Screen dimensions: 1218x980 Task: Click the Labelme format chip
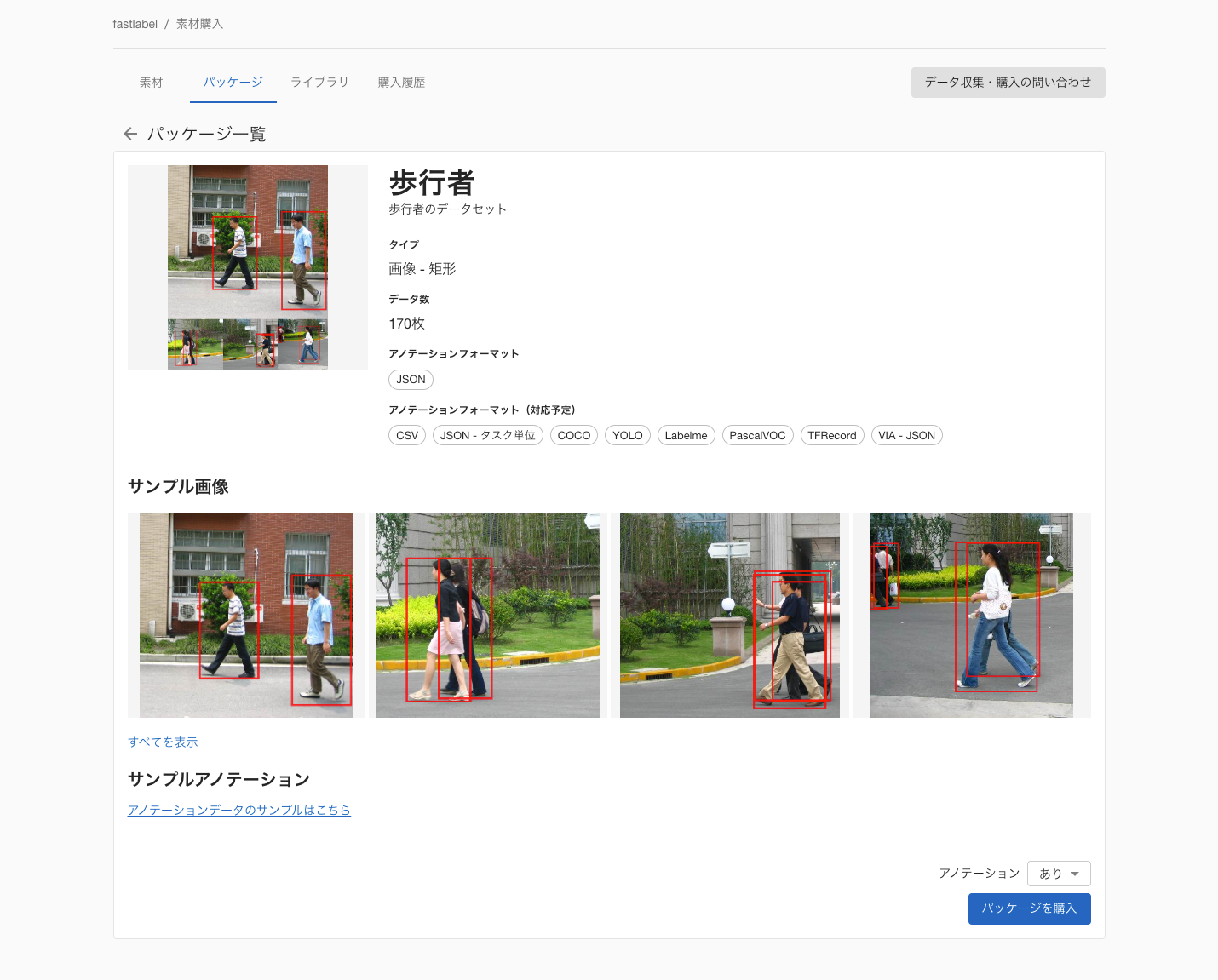[x=686, y=436]
